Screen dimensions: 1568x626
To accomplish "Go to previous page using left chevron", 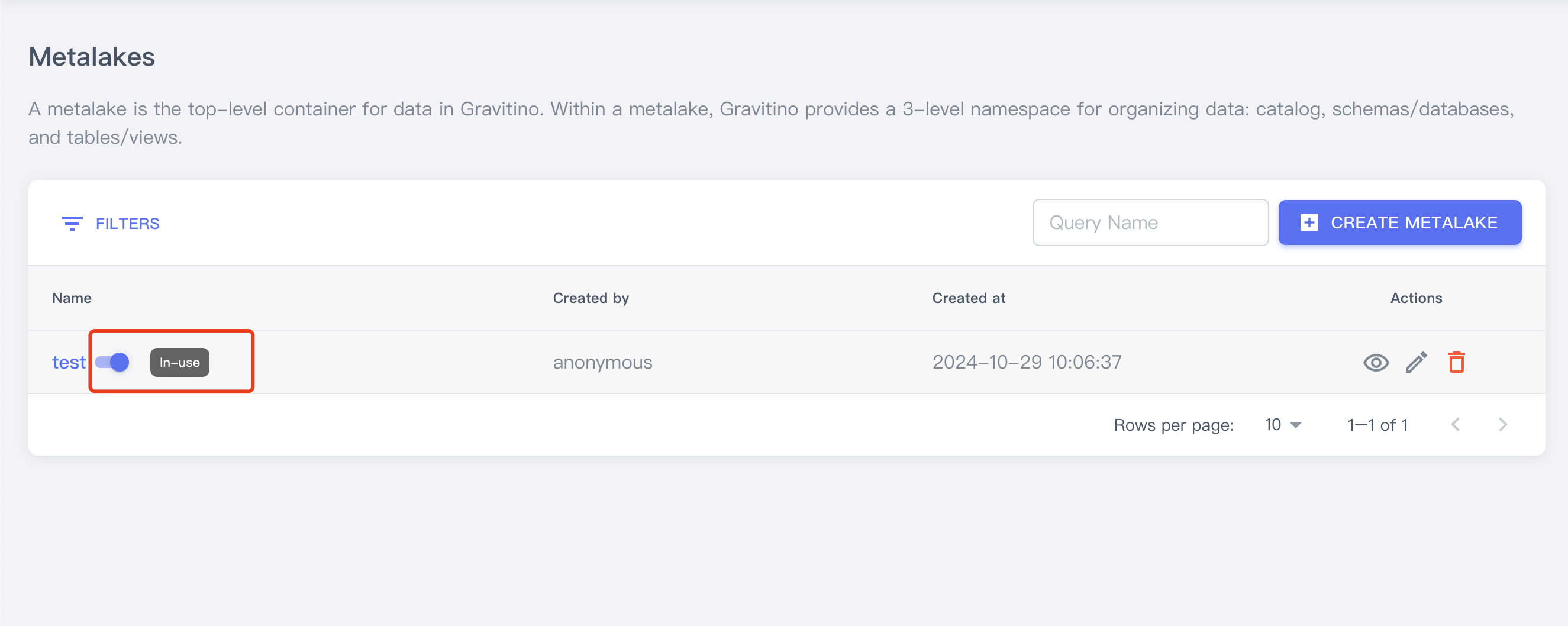I will [1456, 425].
